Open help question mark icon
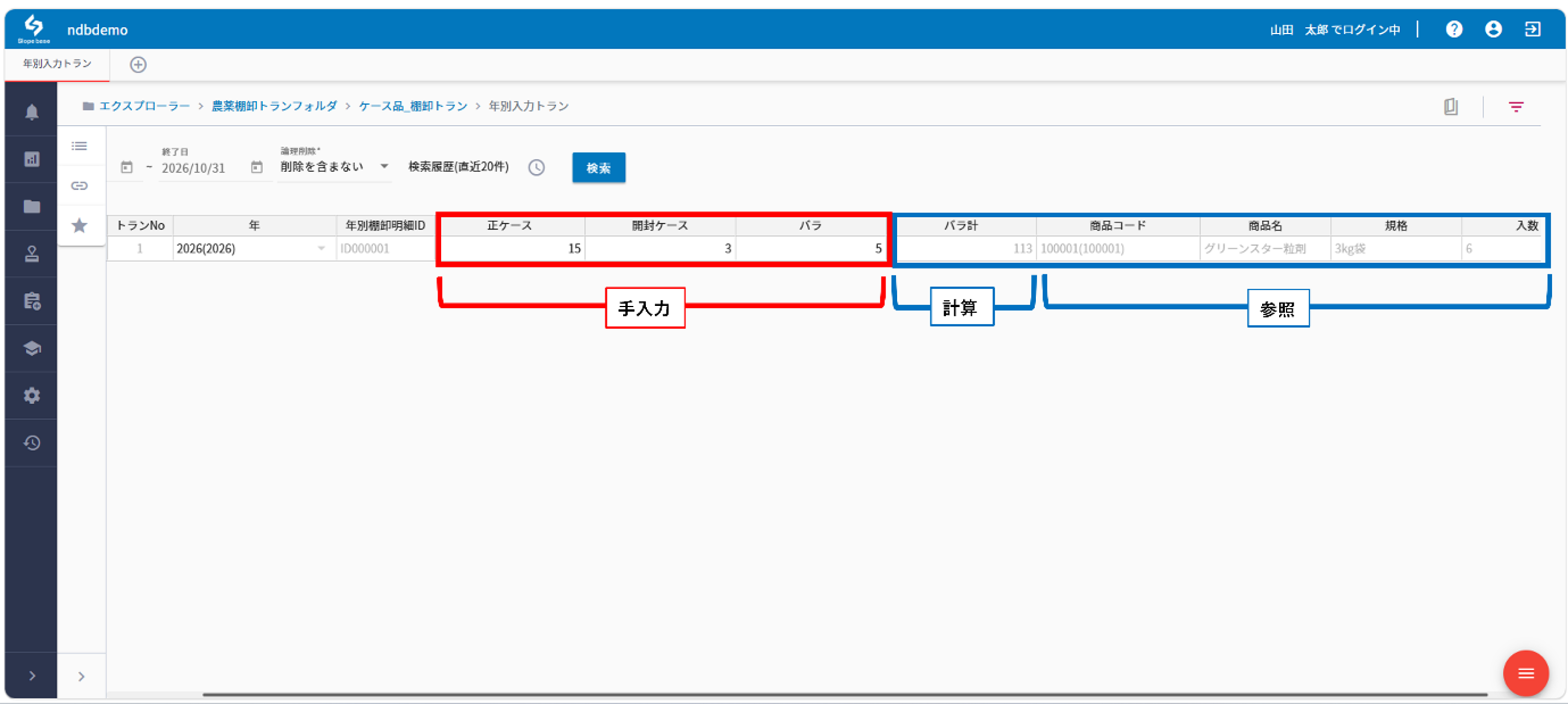The image size is (1568, 704). click(x=1454, y=29)
